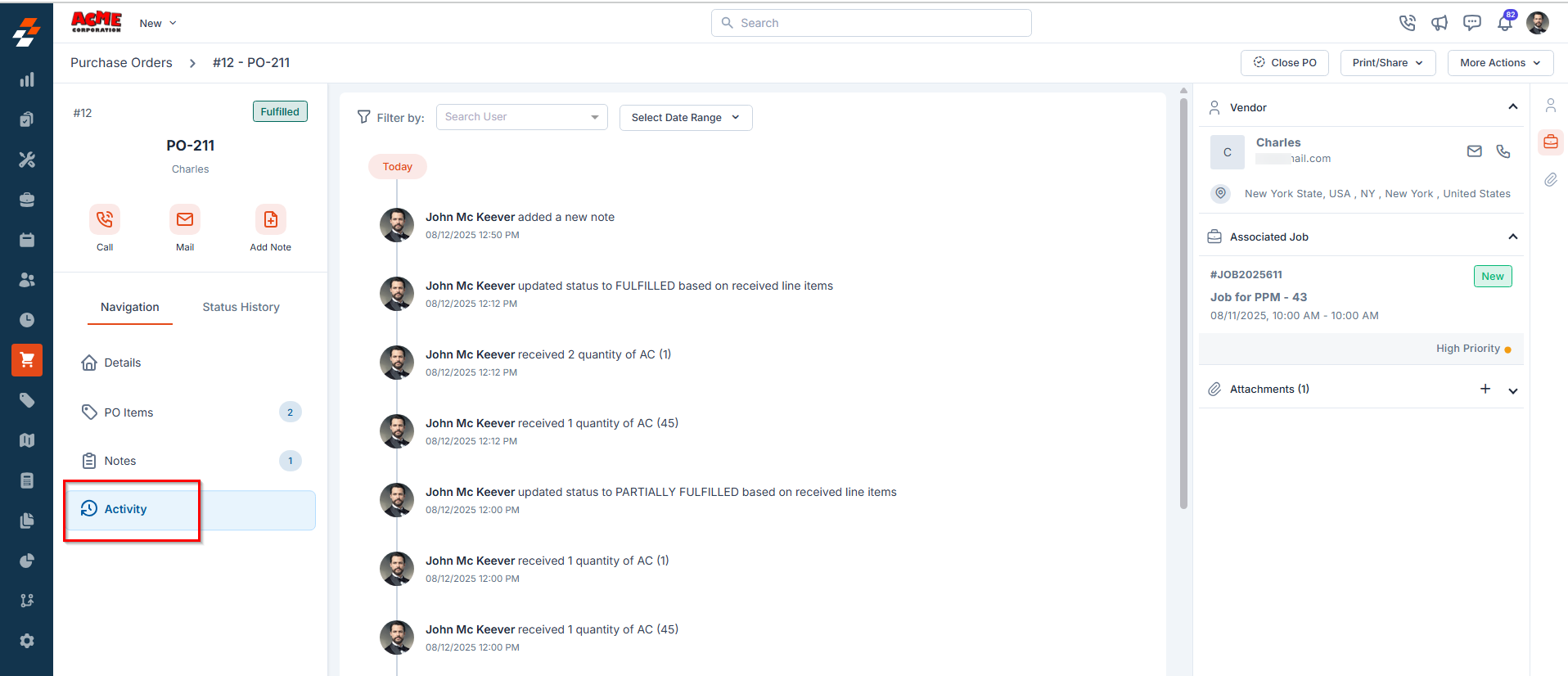Click the 'updated status to PARTIALLY FULFILLED' entry
Image resolution: width=1568 pixels, height=676 pixels.
(x=661, y=492)
